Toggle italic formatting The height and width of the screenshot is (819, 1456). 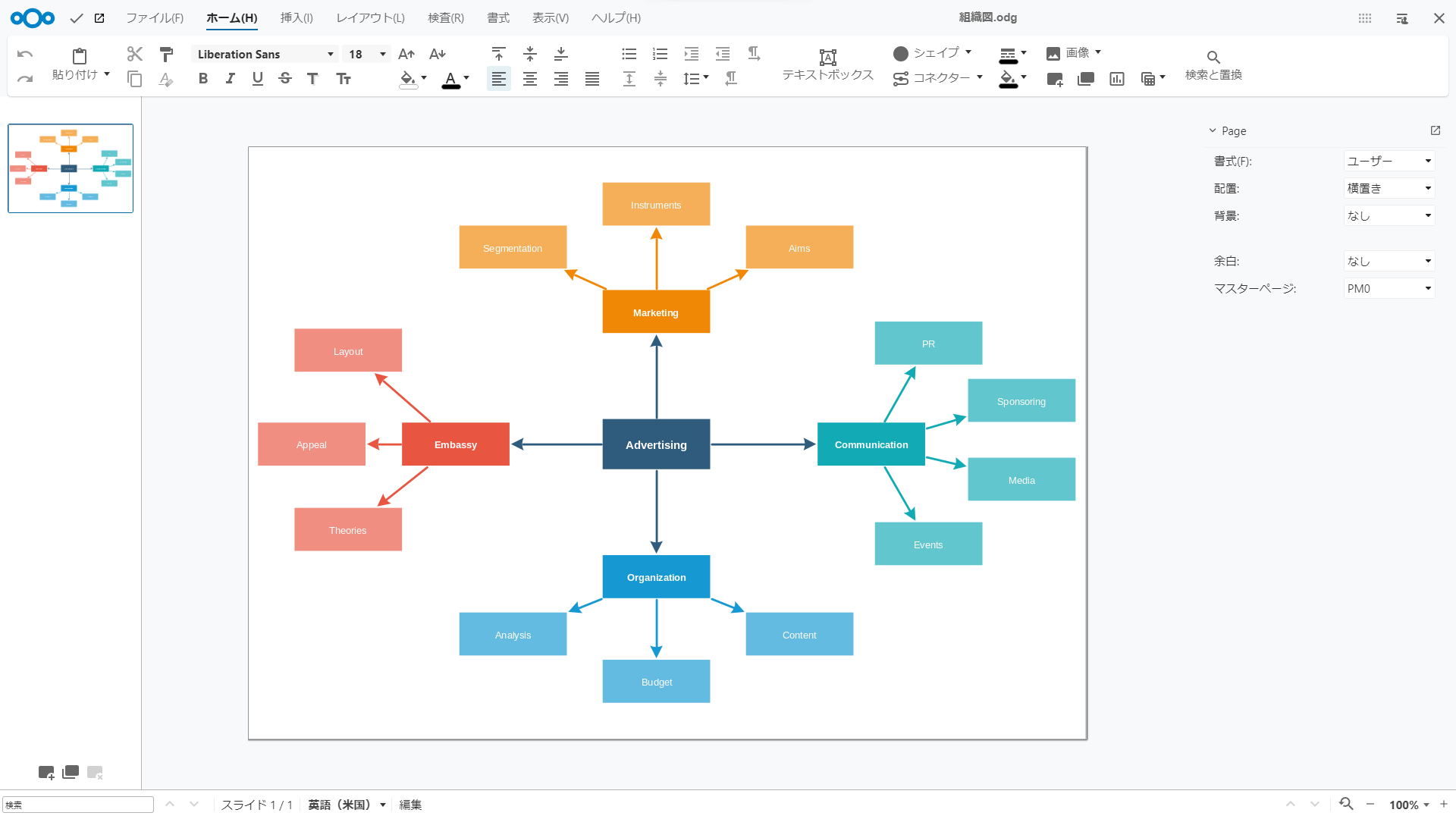point(231,78)
